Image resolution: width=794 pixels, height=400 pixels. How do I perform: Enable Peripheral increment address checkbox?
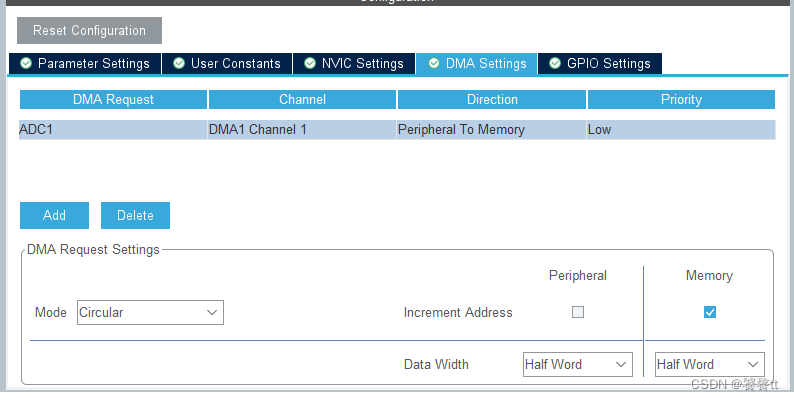pyautogui.click(x=578, y=312)
